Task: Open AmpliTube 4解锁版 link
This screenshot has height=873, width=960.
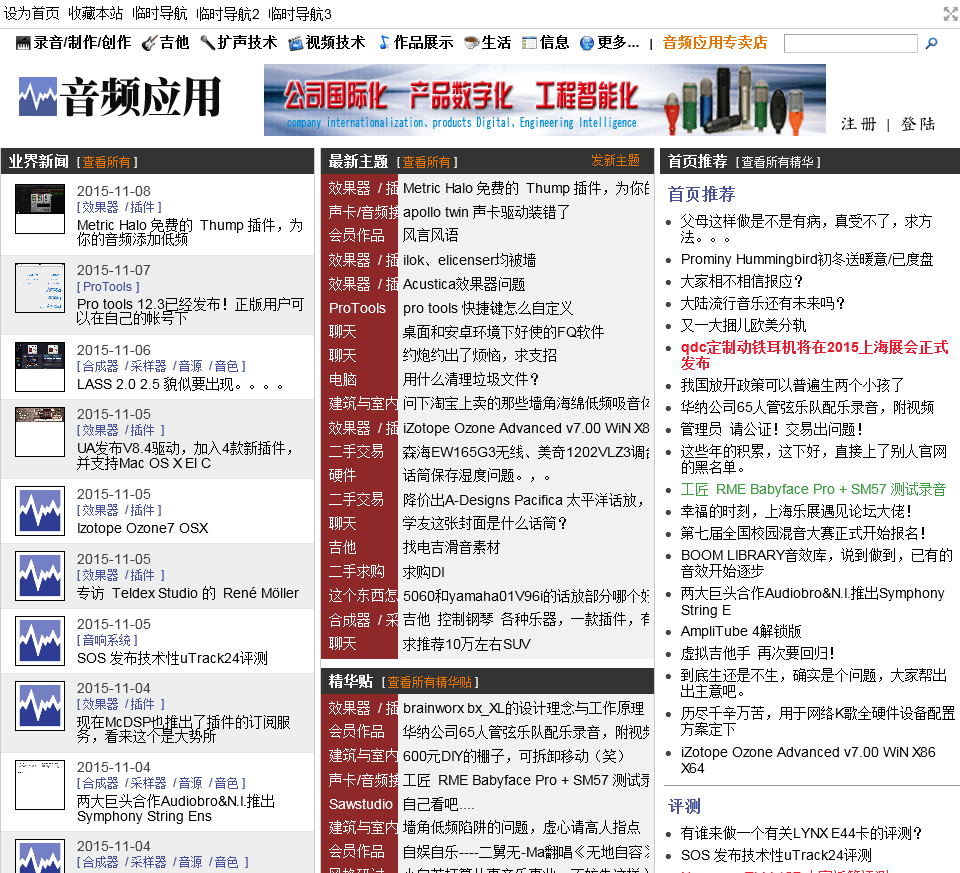Action: pos(741,631)
